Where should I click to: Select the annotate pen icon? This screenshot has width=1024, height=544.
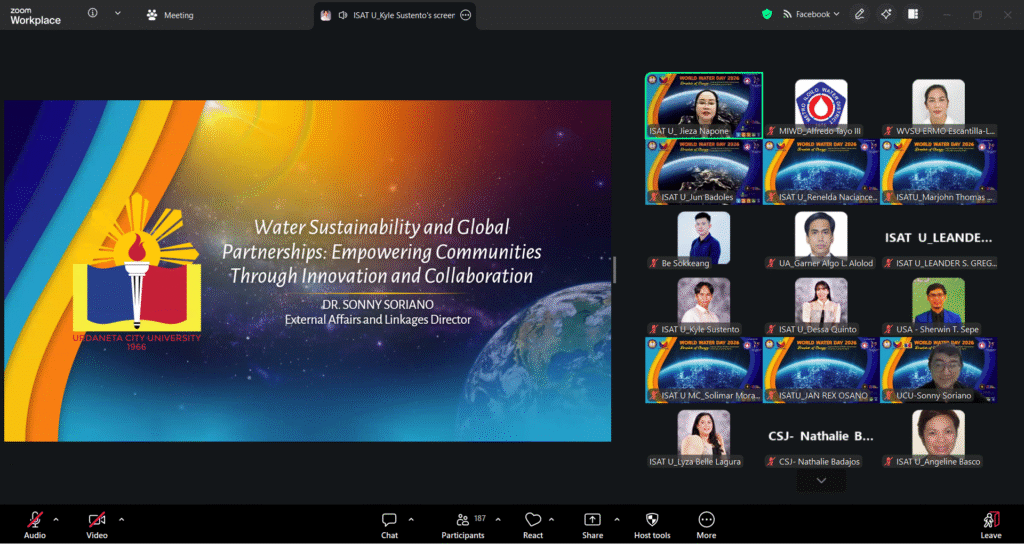pos(859,14)
